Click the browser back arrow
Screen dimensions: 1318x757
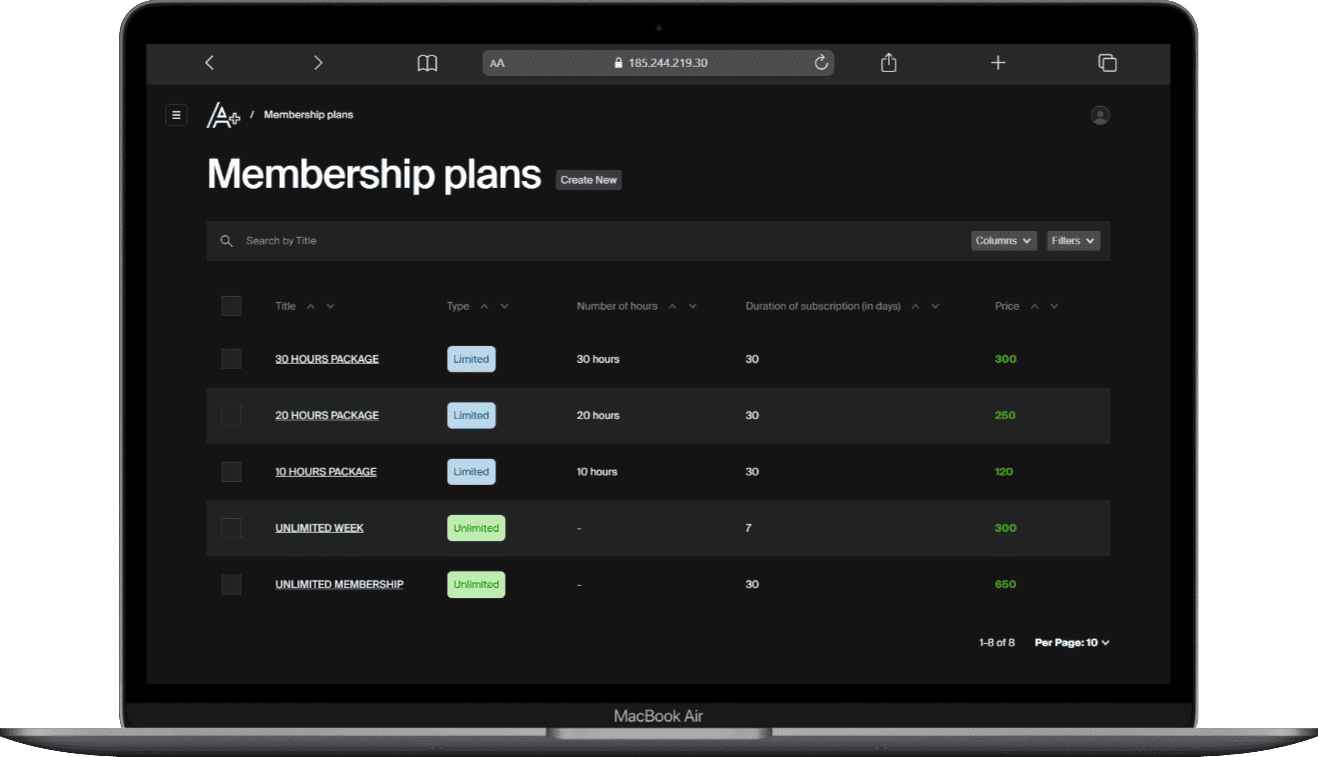[x=209, y=63]
